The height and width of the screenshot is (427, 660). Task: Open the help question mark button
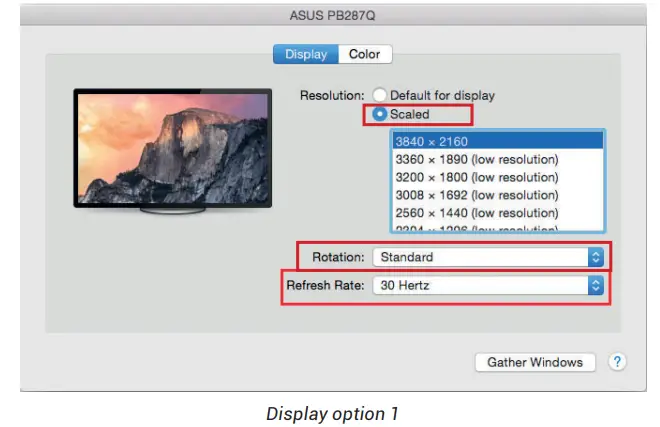617,362
